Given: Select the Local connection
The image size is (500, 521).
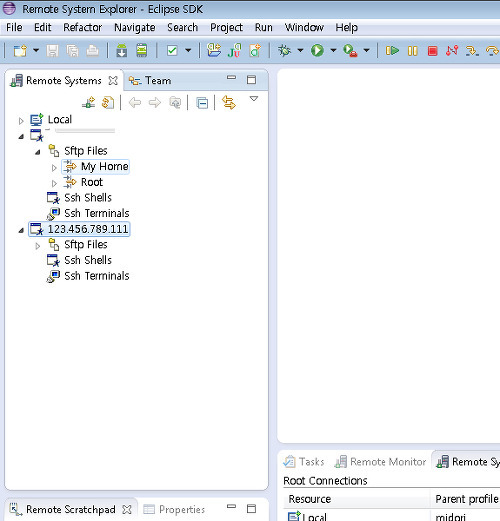Looking at the screenshot, I should click(60, 119).
